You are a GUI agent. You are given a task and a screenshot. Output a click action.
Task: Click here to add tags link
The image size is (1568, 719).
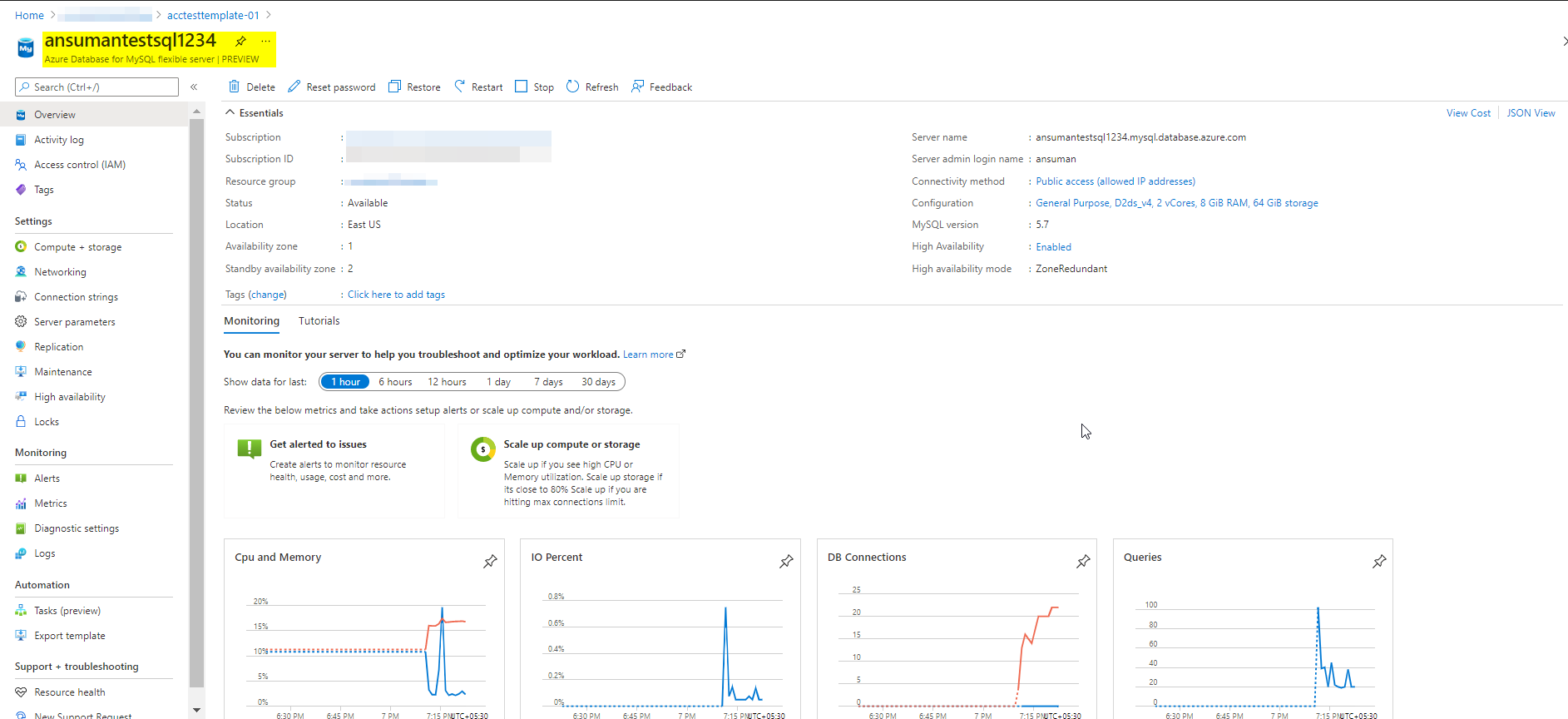[396, 295]
